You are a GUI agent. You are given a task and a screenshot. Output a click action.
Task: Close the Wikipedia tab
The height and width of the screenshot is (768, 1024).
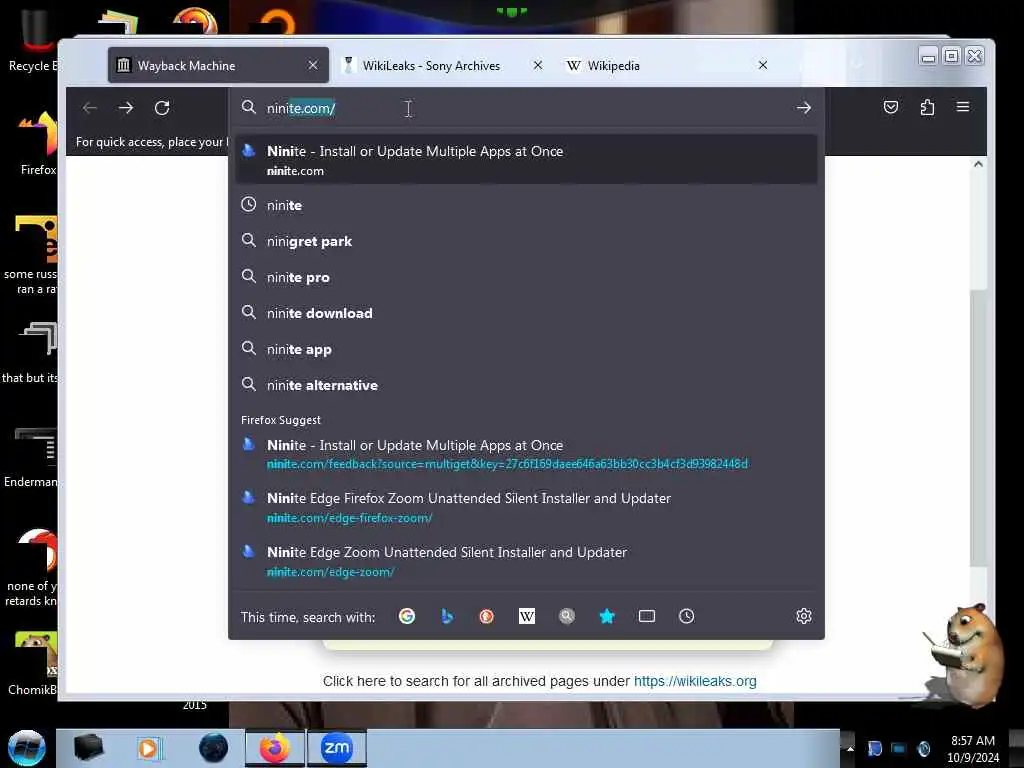pos(763,65)
